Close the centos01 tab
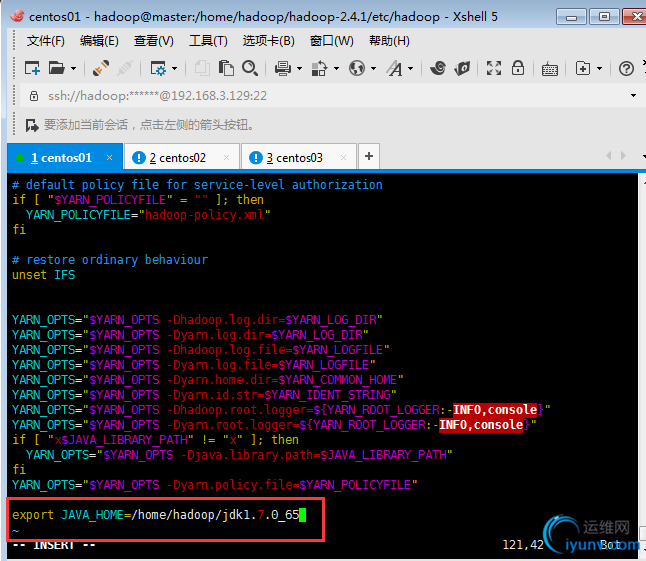Image resolution: width=646 pixels, height=561 pixels. click(x=109, y=157)
